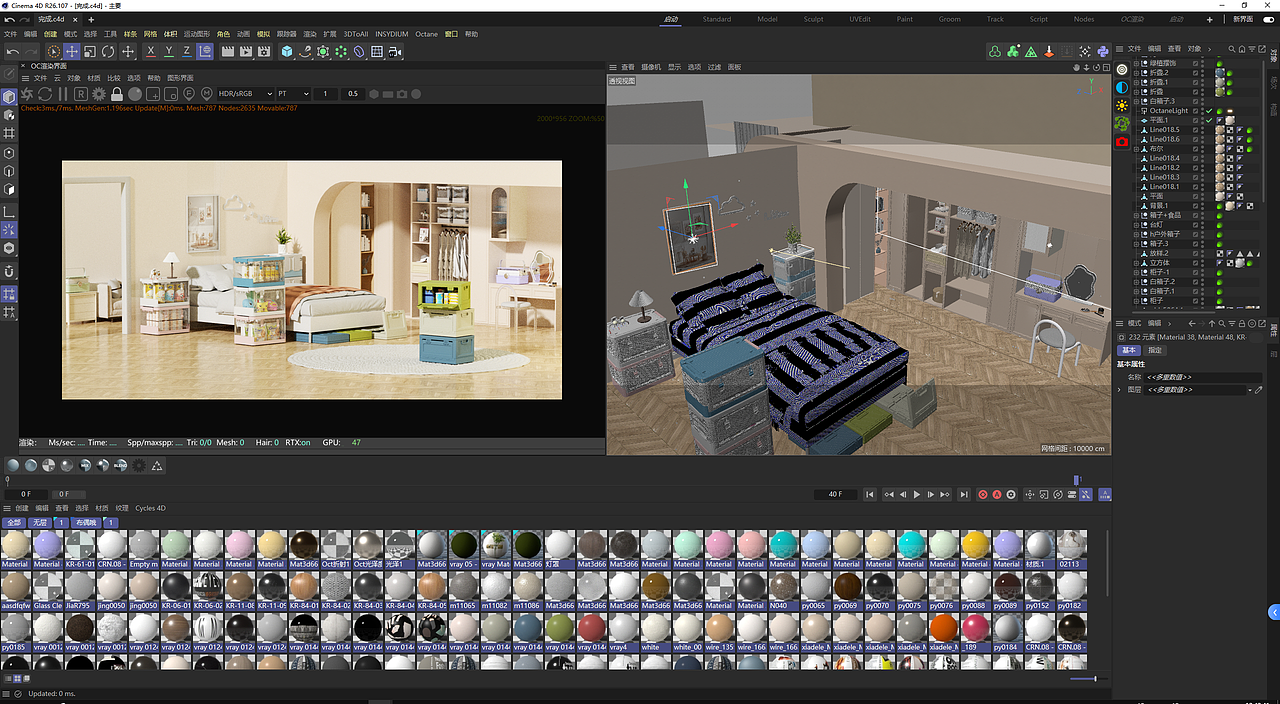
Task: Expand the 图层 property row
Action: pyautogui.click(x=1120, y=389)
